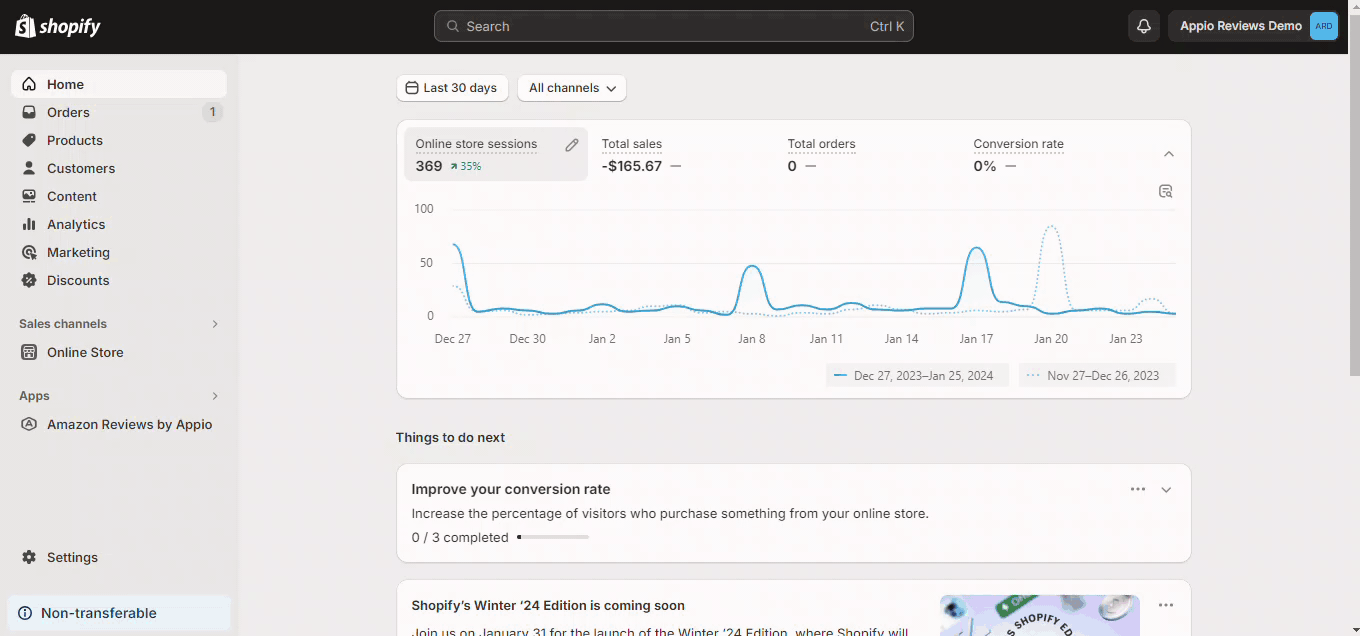Toggle the Nov 27–Dec 26, 2023 comparison series

pos(1097,376)
